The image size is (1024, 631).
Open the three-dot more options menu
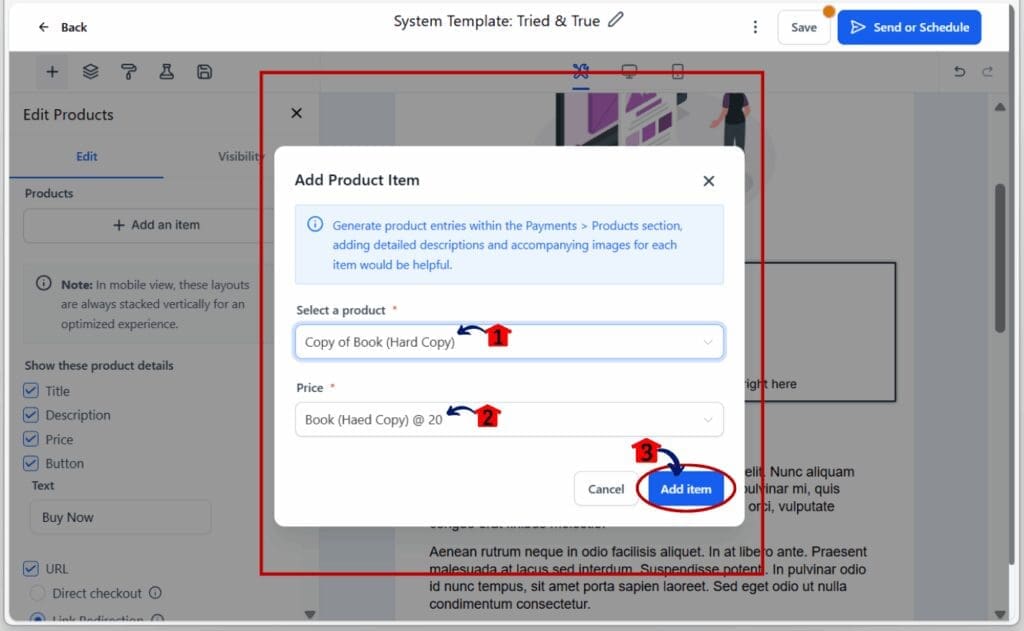755,27
